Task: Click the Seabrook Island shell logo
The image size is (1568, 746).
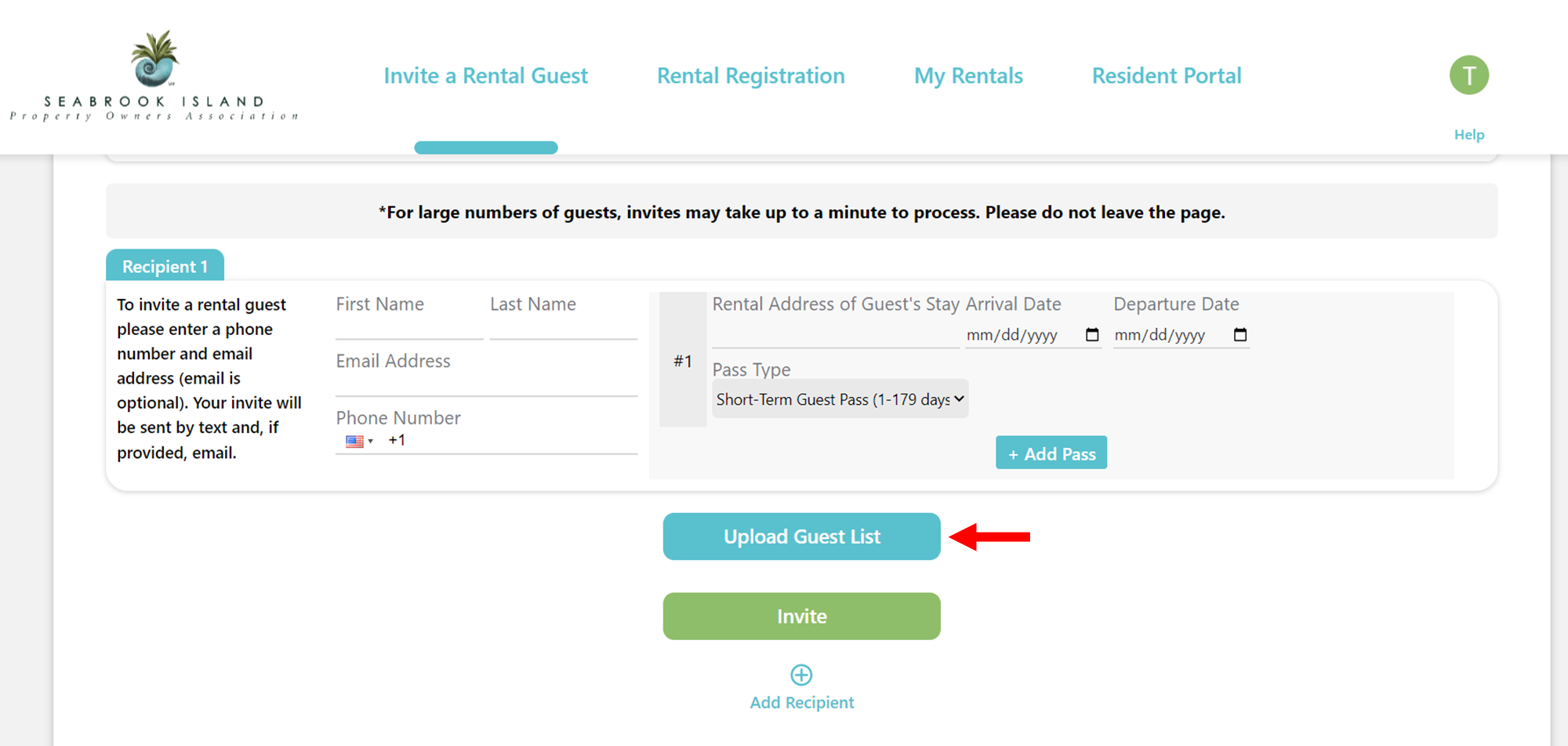Action: [154, 59]
